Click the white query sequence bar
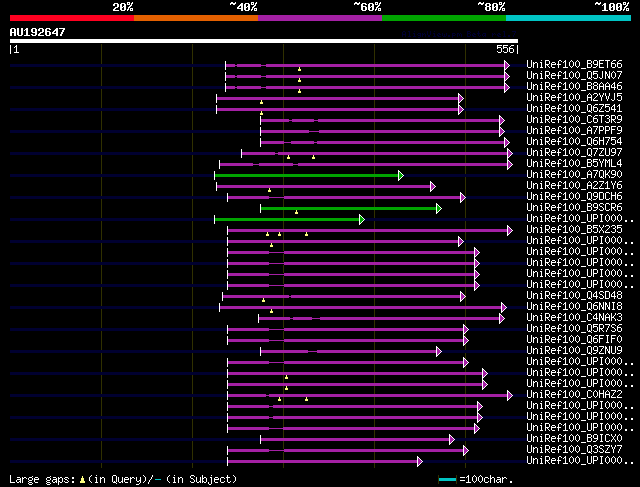Viewport: 640px width, 487px height. [264, 41]
